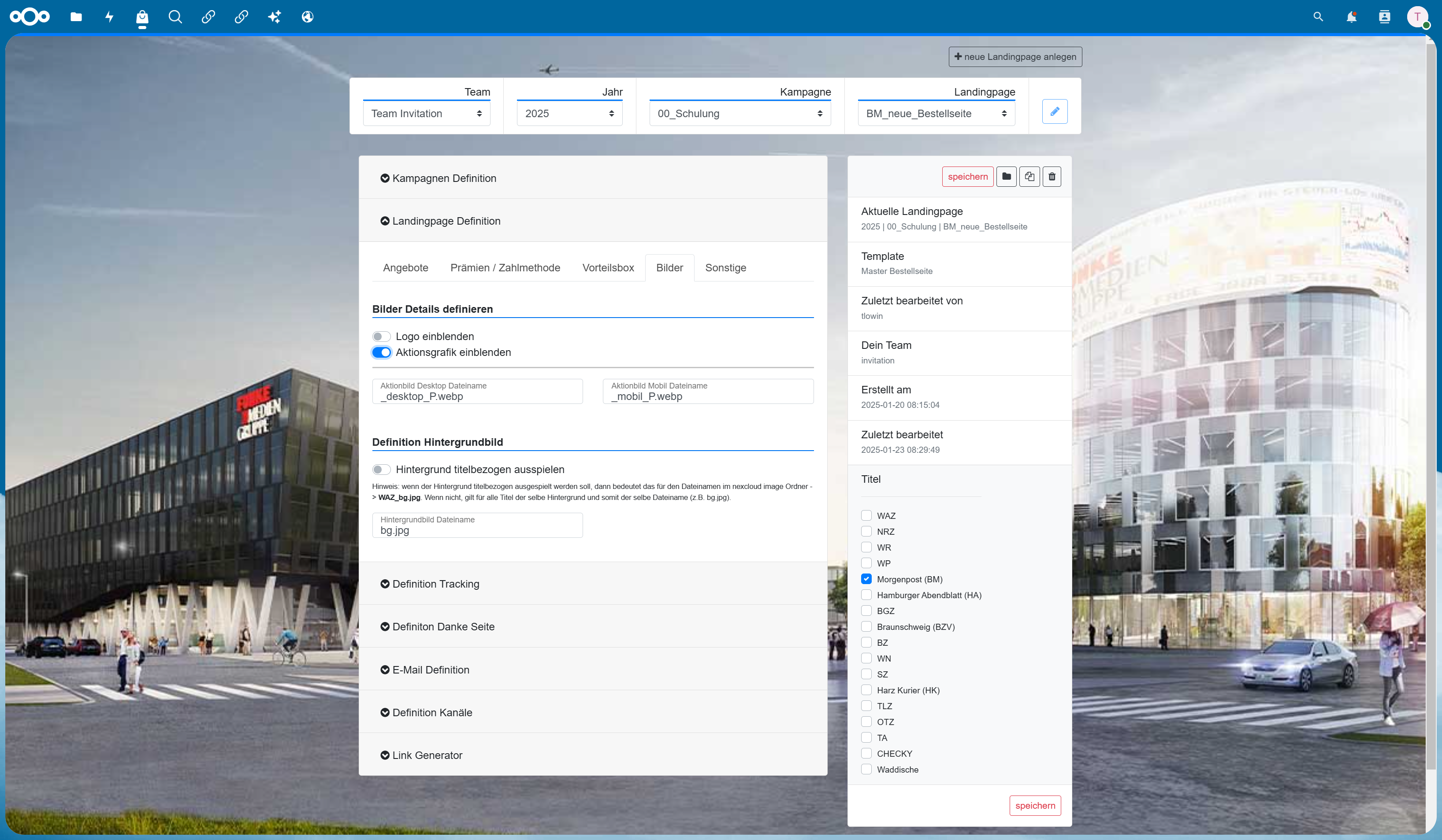Viewport: 1442px width, 840px height.
Task: Collapse Landingpage Definition section
Action: tap(593, 221)
